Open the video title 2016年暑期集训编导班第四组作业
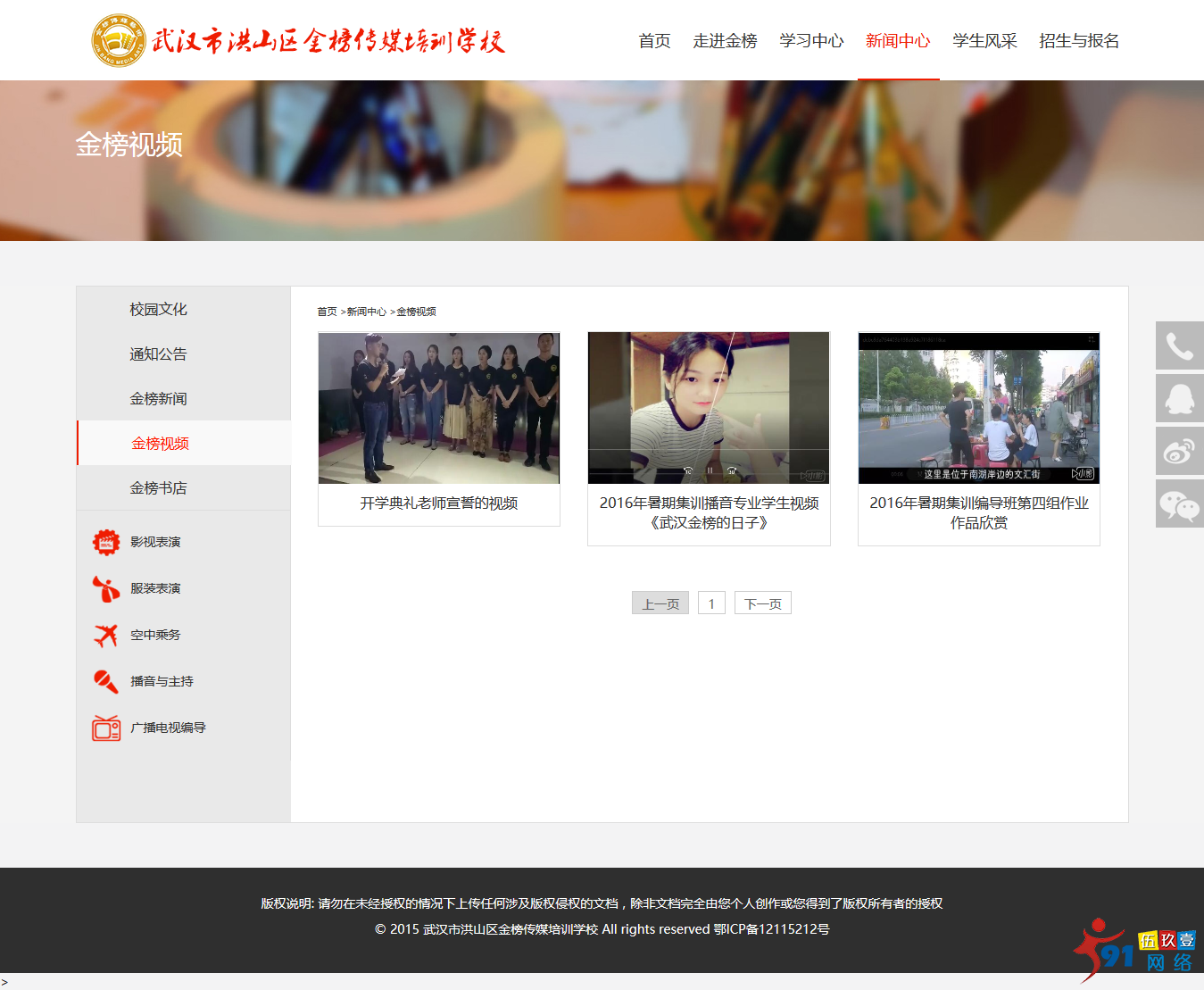 click(978, 503)
